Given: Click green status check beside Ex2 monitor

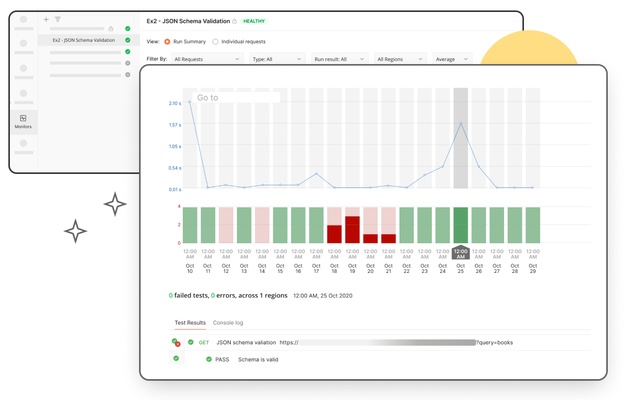Looking at the screenshot, I should [x=127, y=40].
